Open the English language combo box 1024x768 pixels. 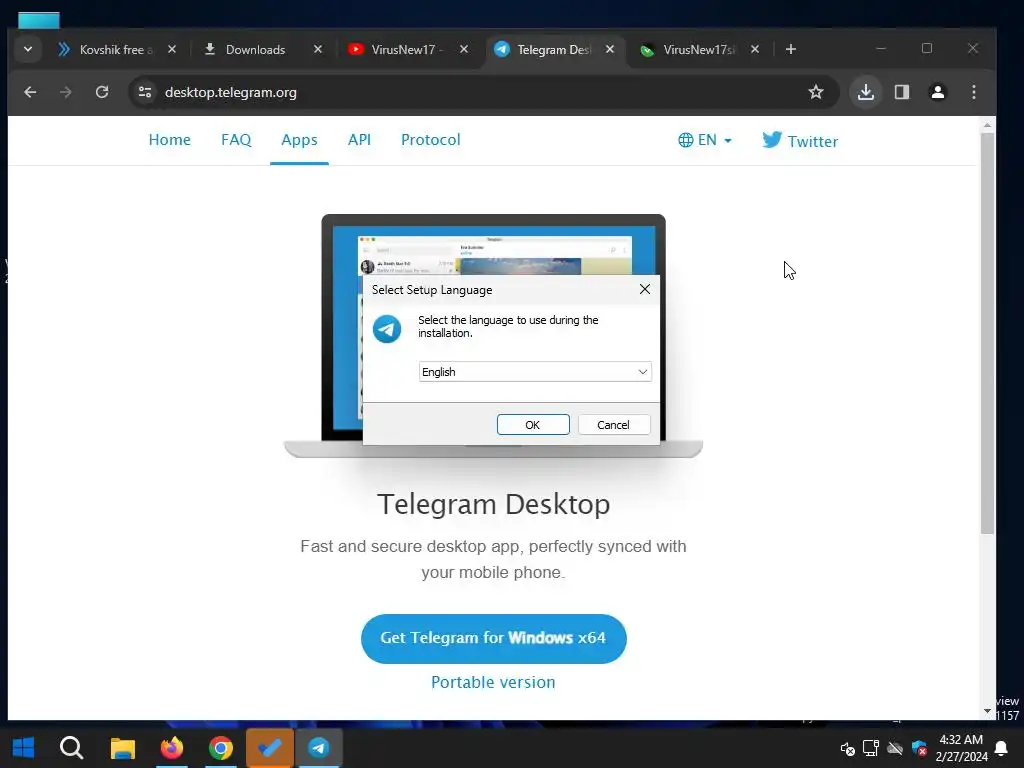[x=535, y=372]
